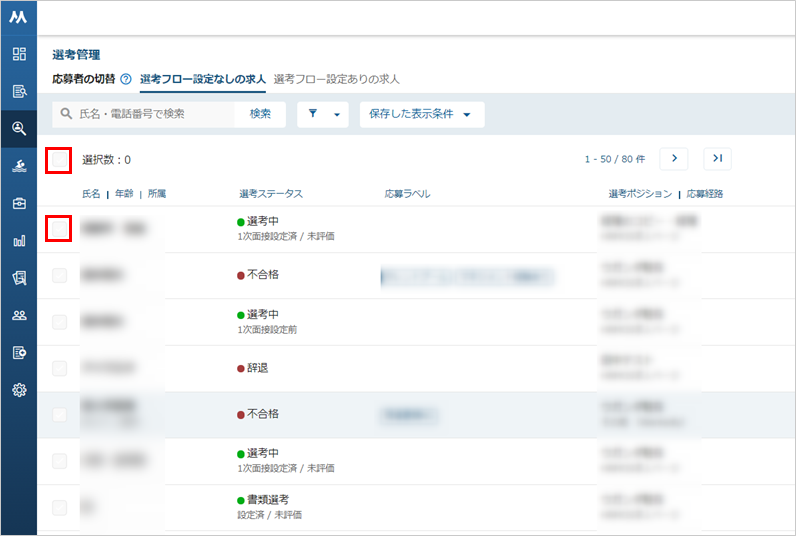796x536 pixels.
Task: Open the settings gear icon in sidebar
Action: click(19, 390)
